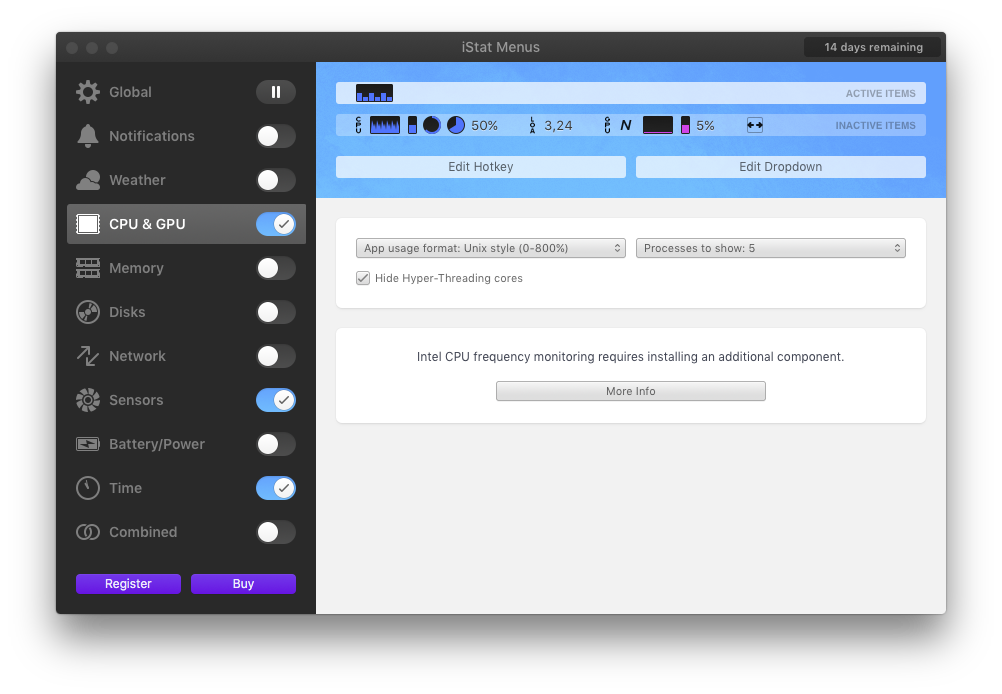The width and height of the screenshot is (1002, 694).
Task: Click the Battery/Power icon
Action: (x=88, y=444)
